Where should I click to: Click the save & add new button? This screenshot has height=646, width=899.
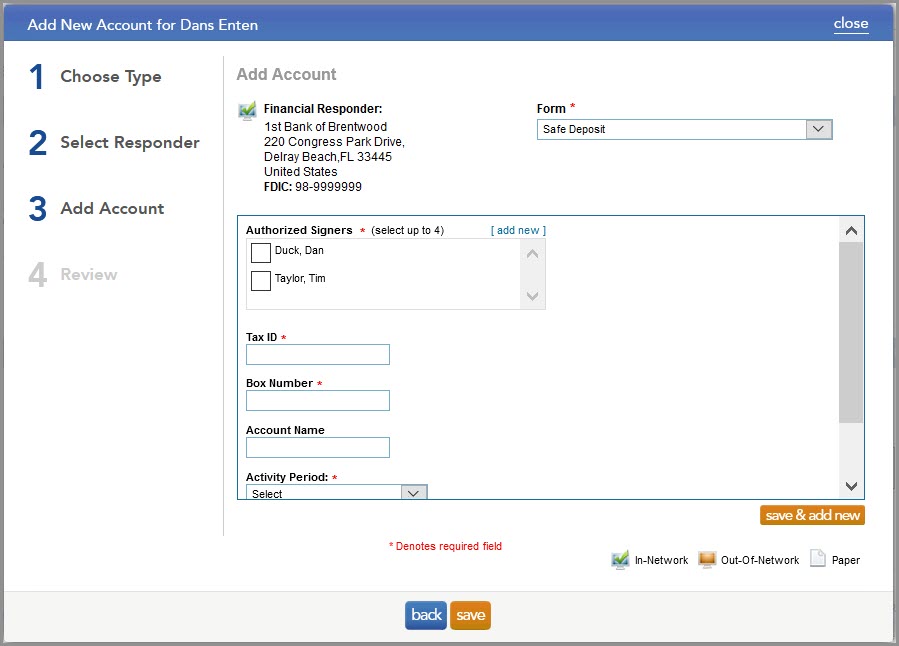(x=811, y=514)
